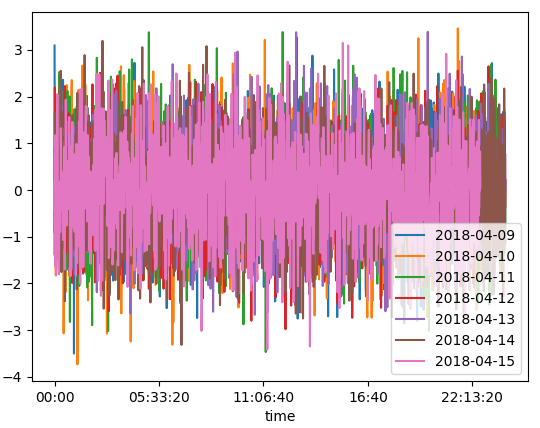Image resolution: width=540 pixels, height=428 pixels.
Task: Click the y-axis tick label −2
Action: pyautogui.click(x=13, y=284)
